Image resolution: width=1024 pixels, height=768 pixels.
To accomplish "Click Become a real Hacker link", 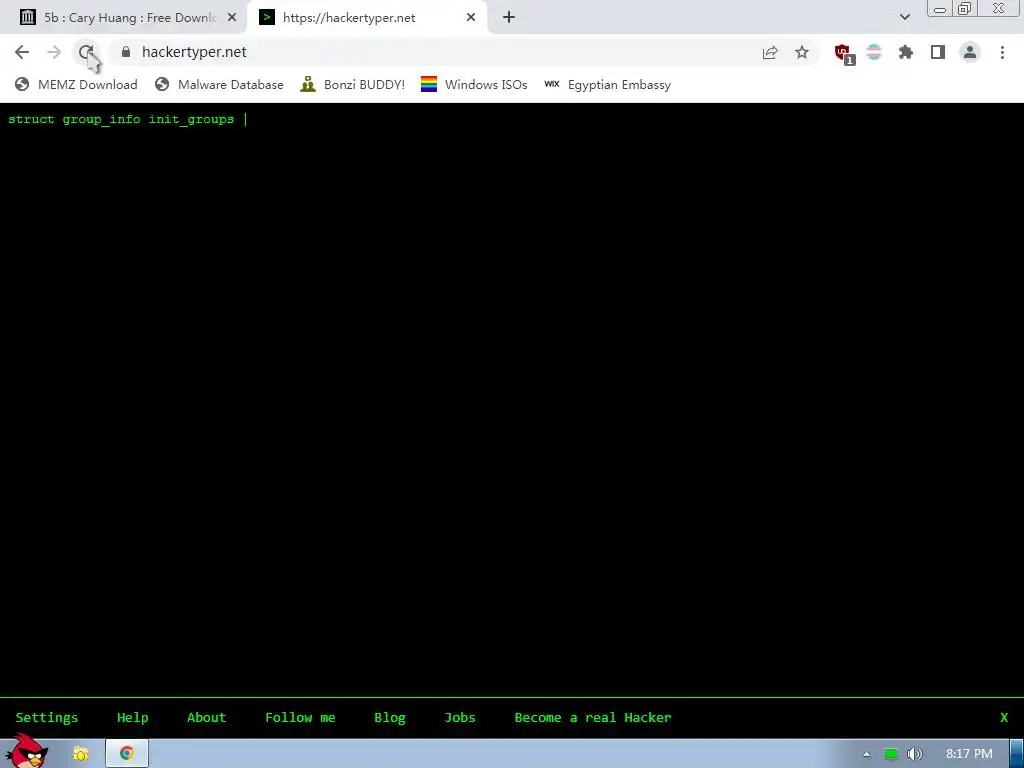I will (592, 717).
